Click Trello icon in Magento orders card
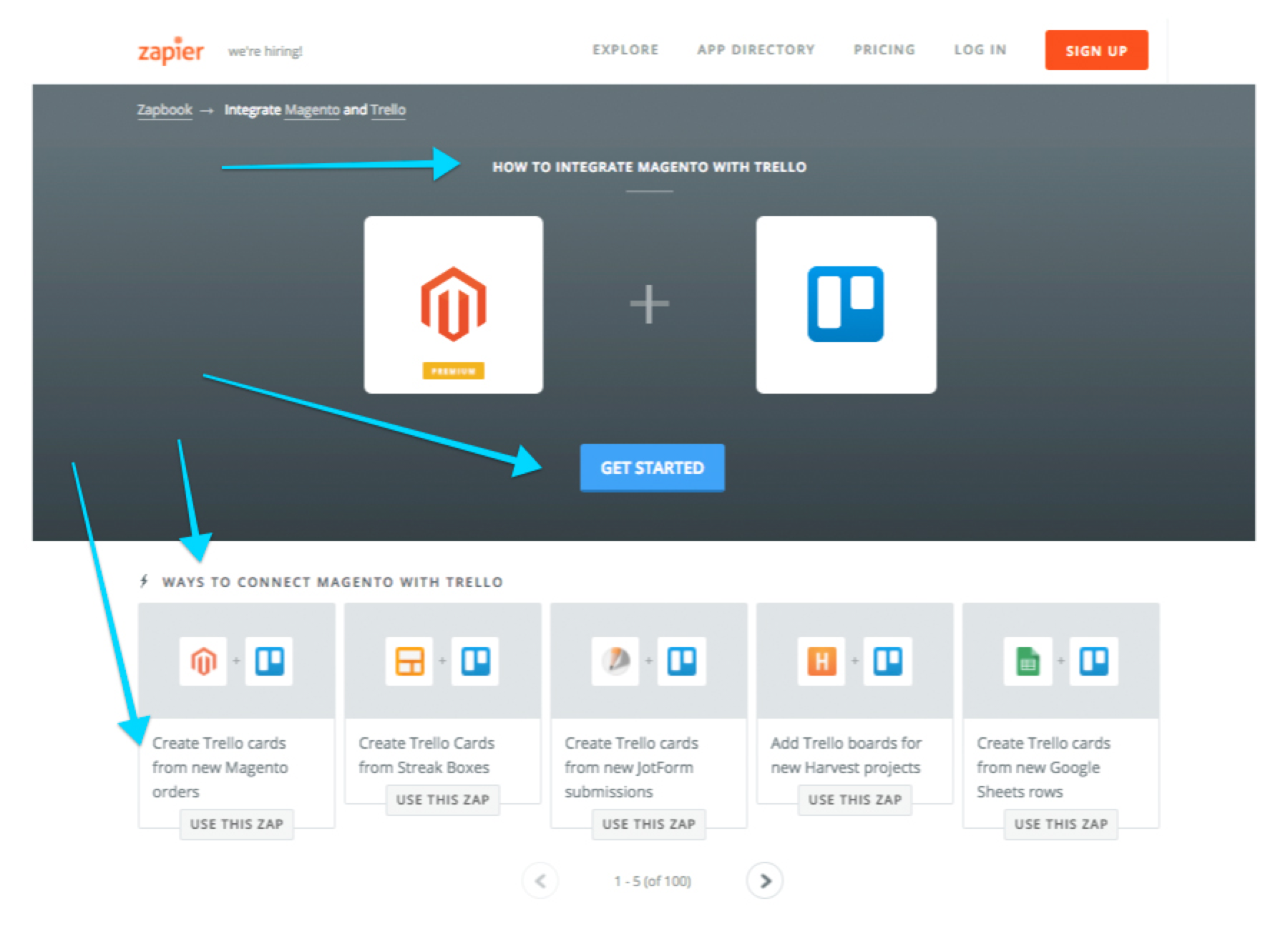The width and height of the screenshot is (1288, 952). pyautogui.click(x=269, y=661)
